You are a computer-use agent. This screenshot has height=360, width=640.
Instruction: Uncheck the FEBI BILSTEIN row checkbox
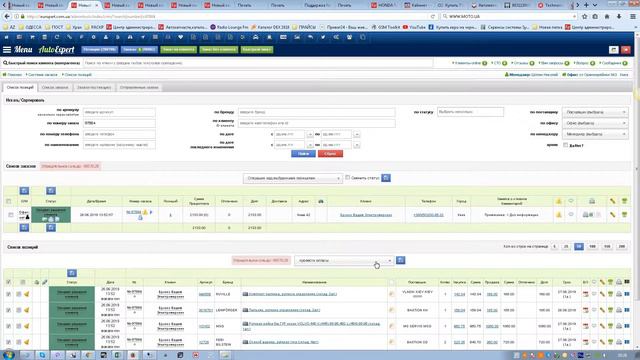point(9,342)
